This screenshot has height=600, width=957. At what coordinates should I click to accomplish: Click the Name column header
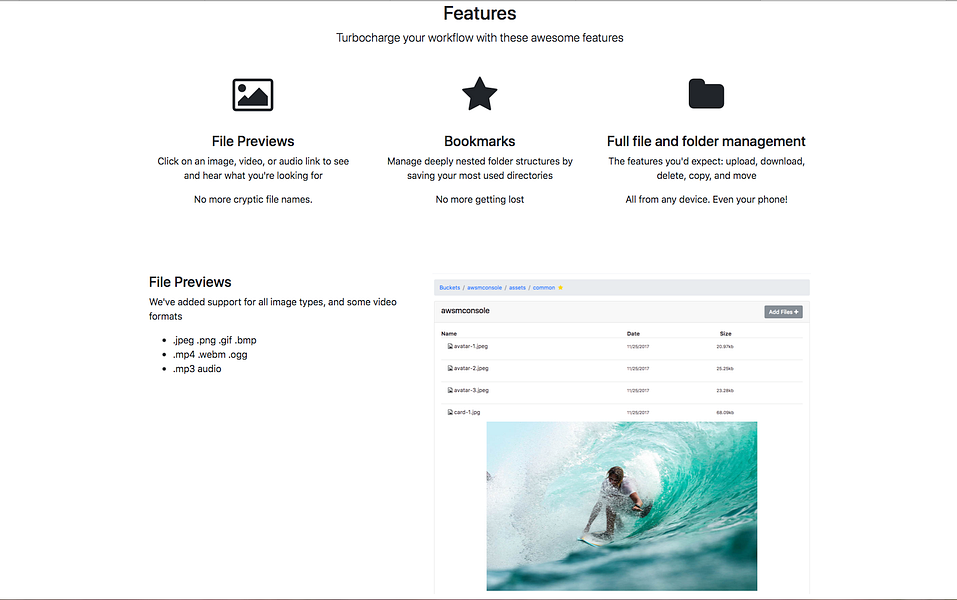click(x=449, y=334)
